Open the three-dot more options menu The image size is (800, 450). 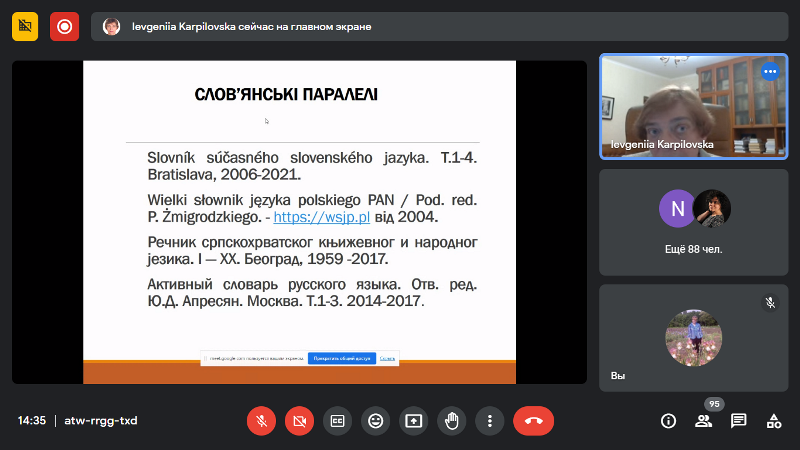tap(489, 421)
